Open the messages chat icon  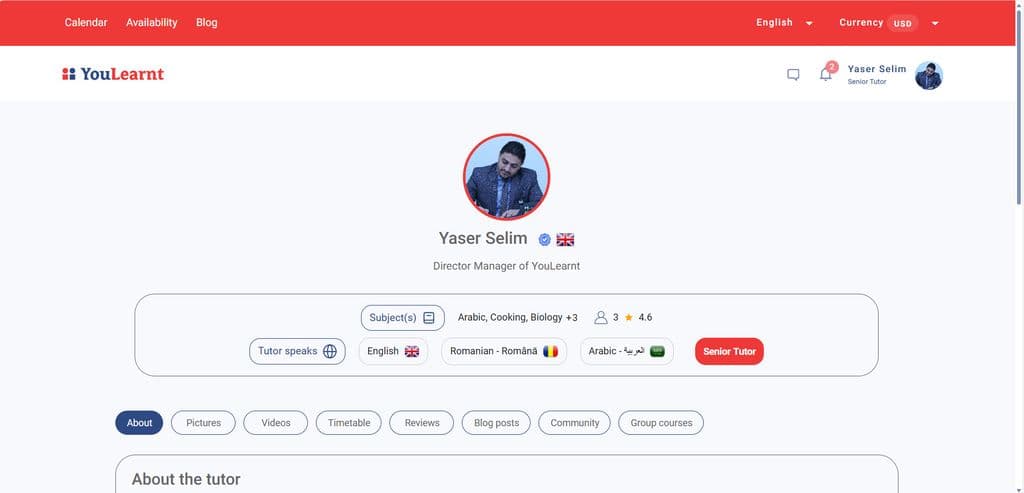point(793,74)
